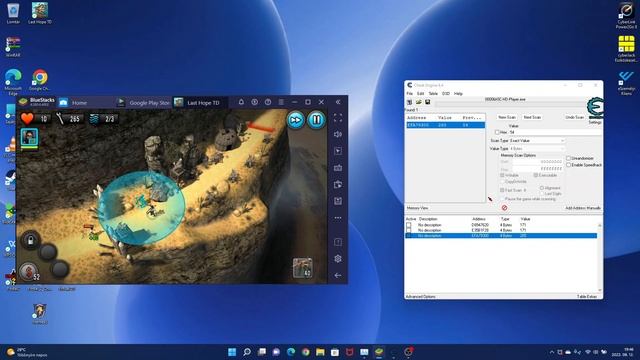The height and width of the screenshot is (360, 640).
Task: Toggle BlueStacks fullscreen mode
Action: [338, 118]
